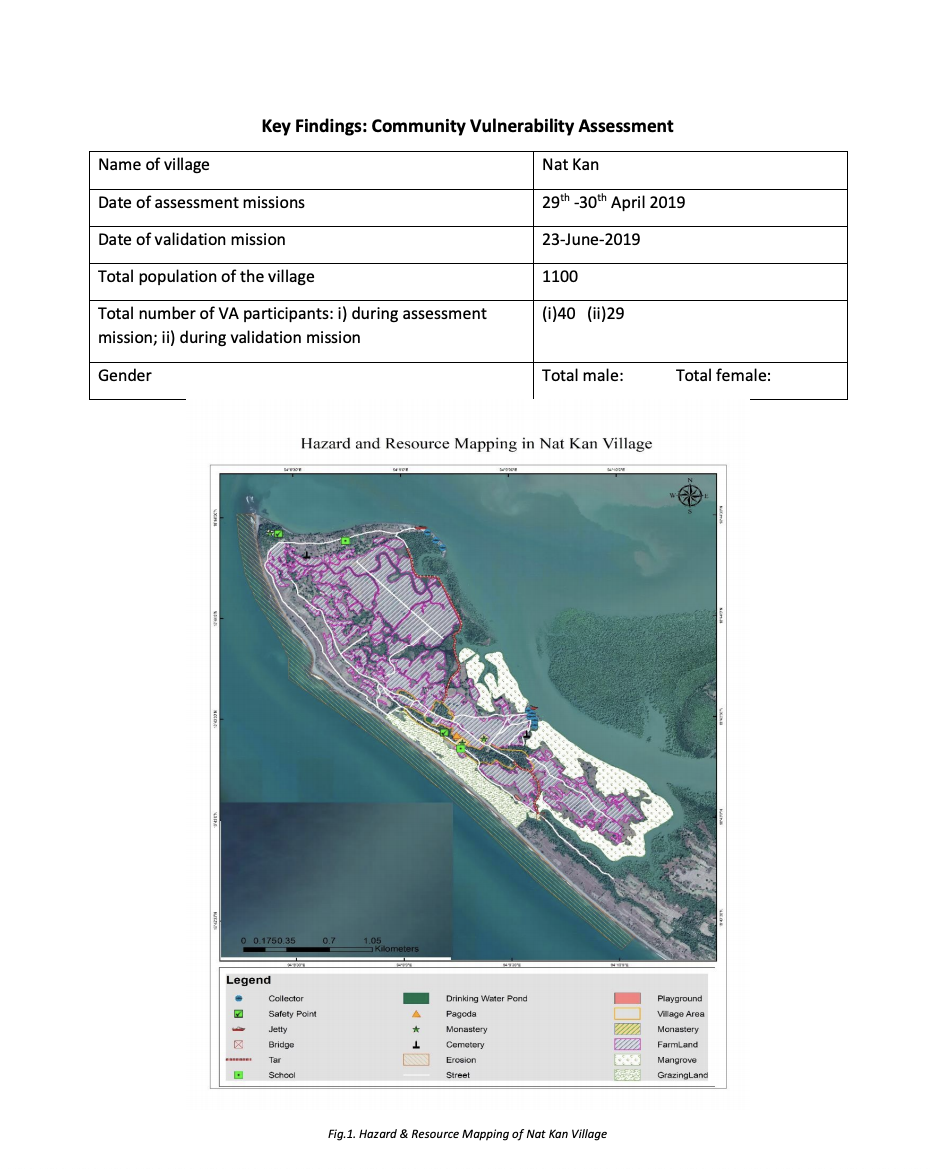Click the Erosion hatched swatch in legend
Screen dimensions: 931x1169
[416, 1060]
